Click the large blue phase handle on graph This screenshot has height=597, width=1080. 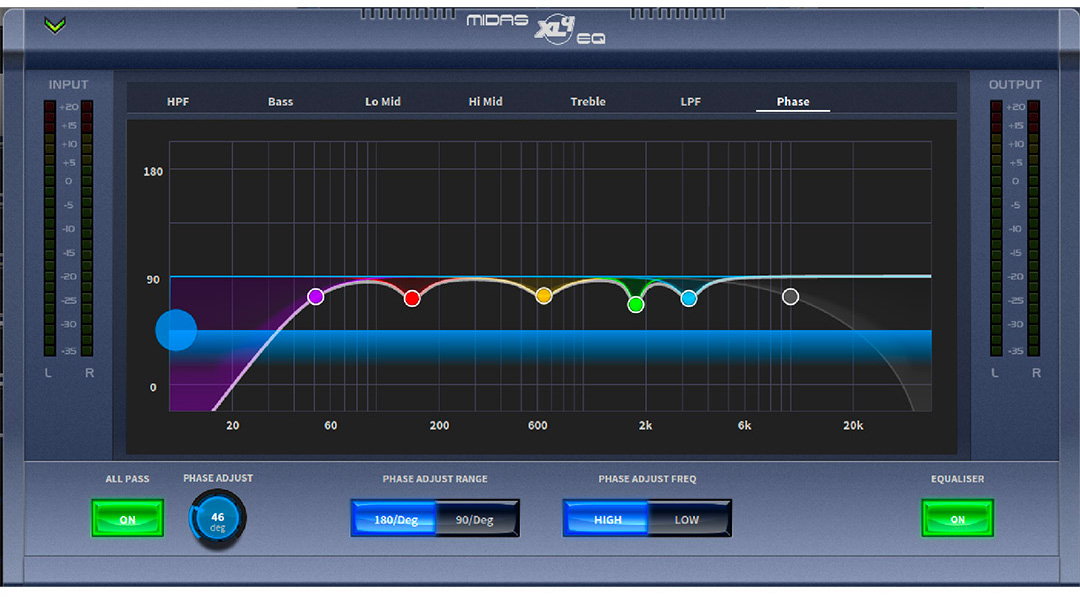(177, 330)
